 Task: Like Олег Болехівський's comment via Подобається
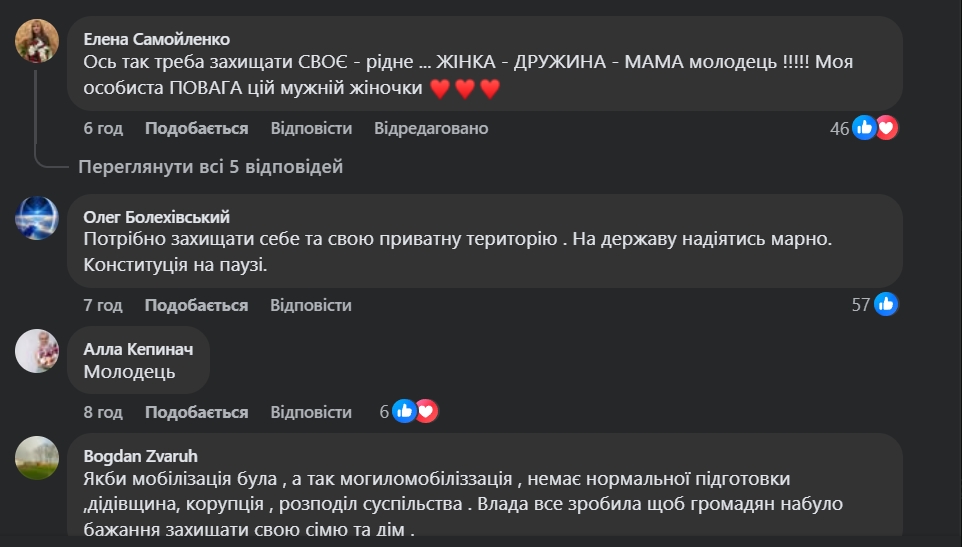pyautogui.click(x=196, y=305)
